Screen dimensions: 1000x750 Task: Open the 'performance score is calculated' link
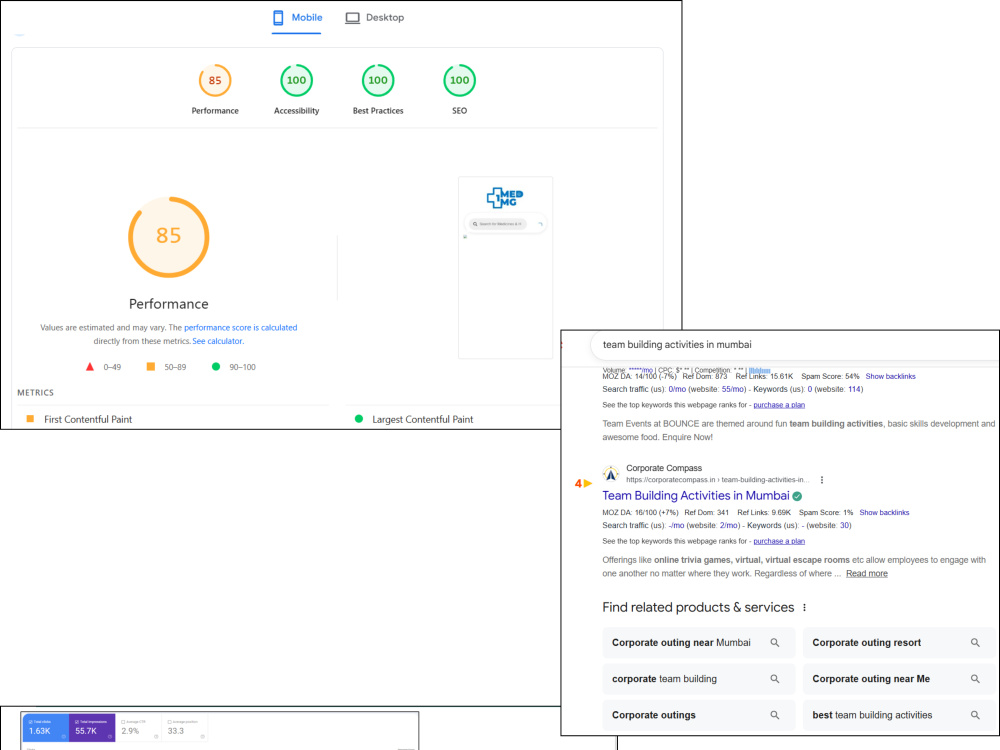(240, 328)
